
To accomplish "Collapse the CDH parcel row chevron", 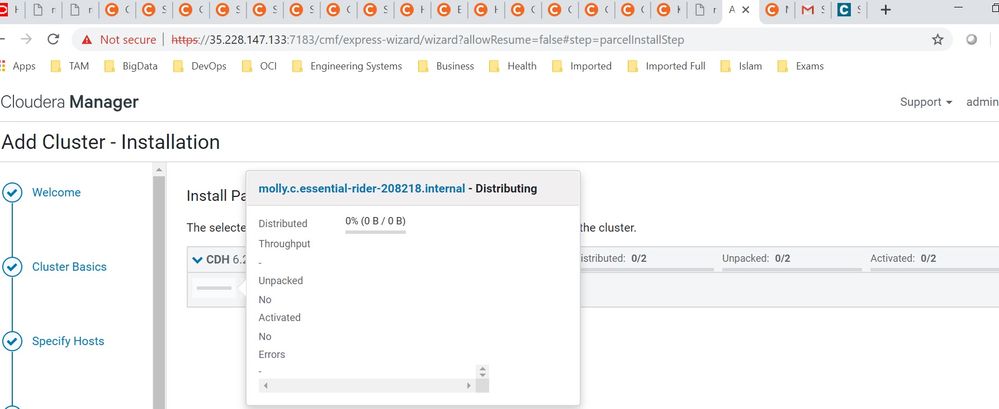I will (x=198, y=260).
